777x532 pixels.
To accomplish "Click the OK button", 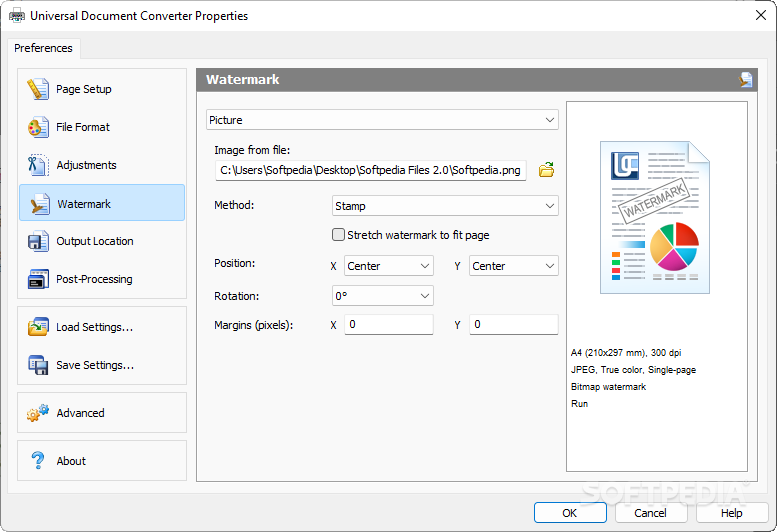I will [570, 513].
